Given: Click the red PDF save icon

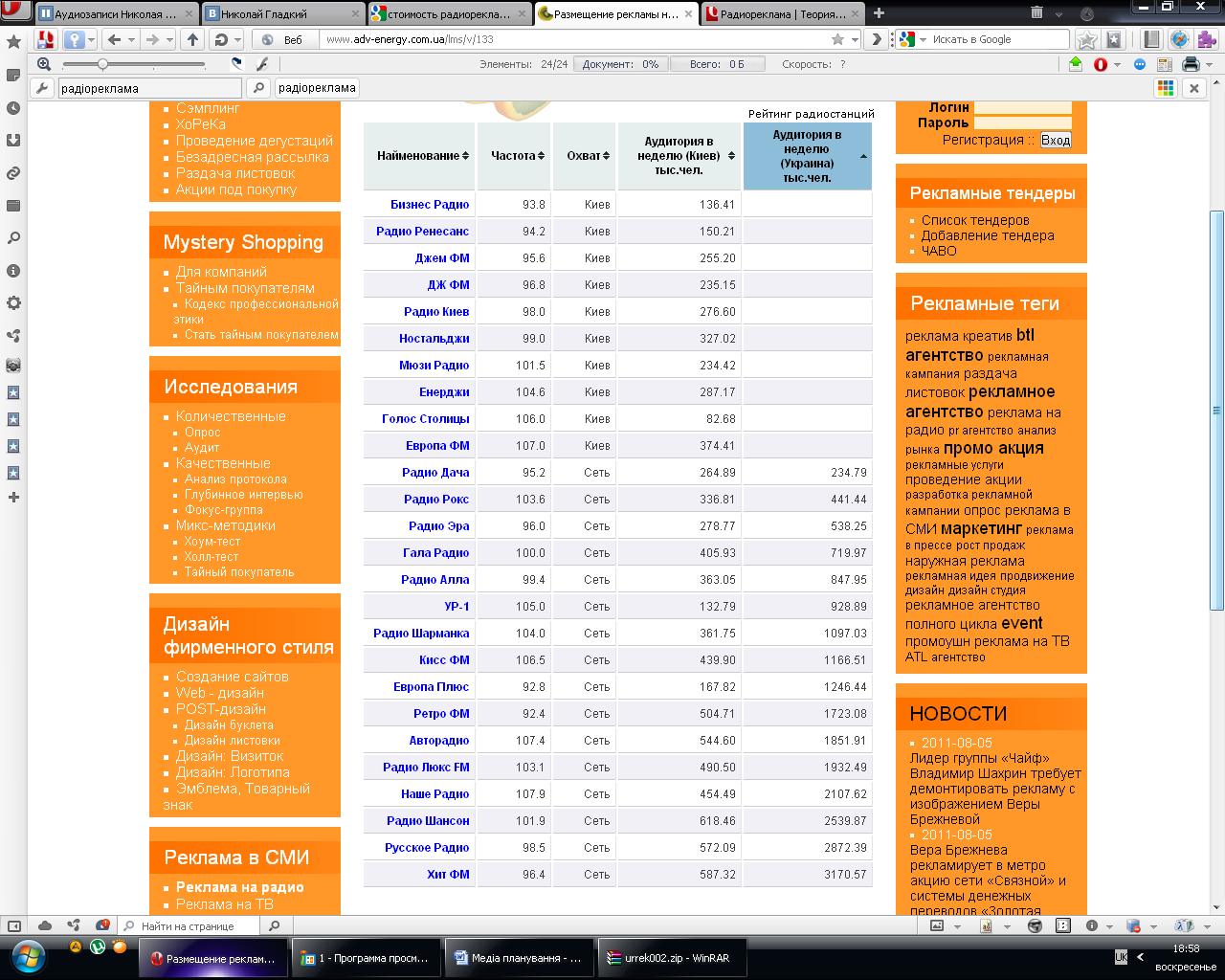Looking at the screenshot, I should (45, 39).
